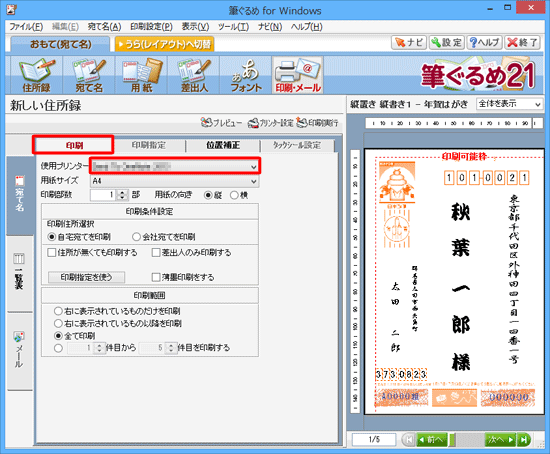Adjust the range start 件目から stepper
Viewport: 550px width, 454px height.
point(99,348)
